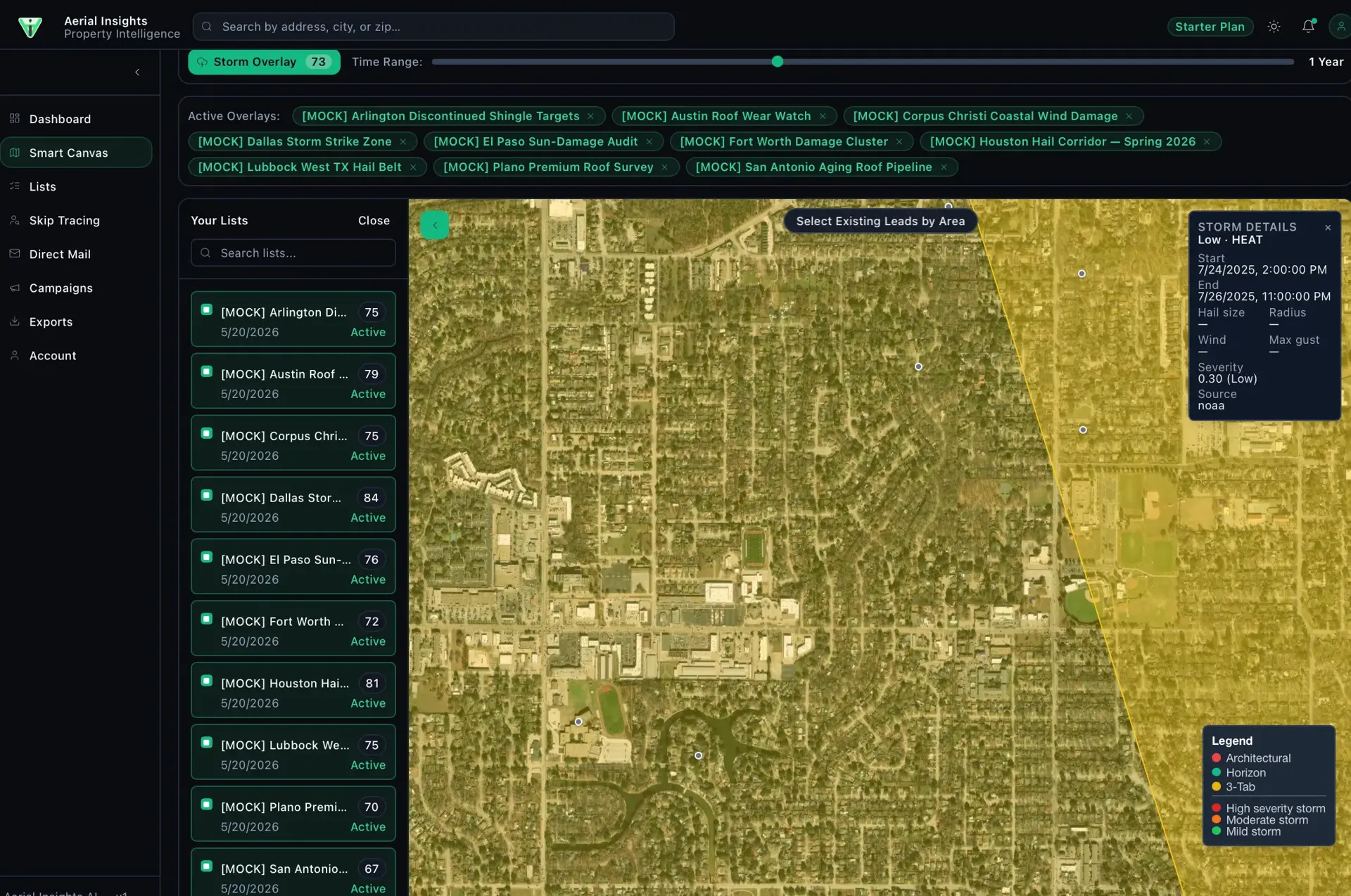Open Dashboard in the sidebar

76,119
